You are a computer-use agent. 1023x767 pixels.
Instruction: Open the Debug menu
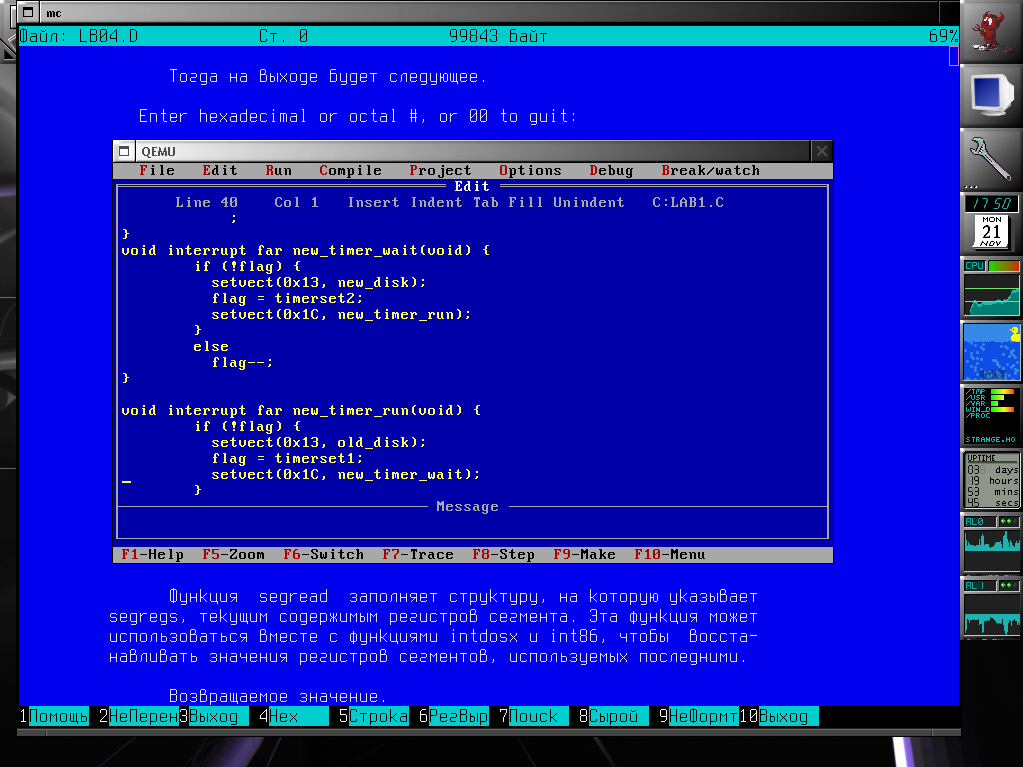tap(610, 171)
